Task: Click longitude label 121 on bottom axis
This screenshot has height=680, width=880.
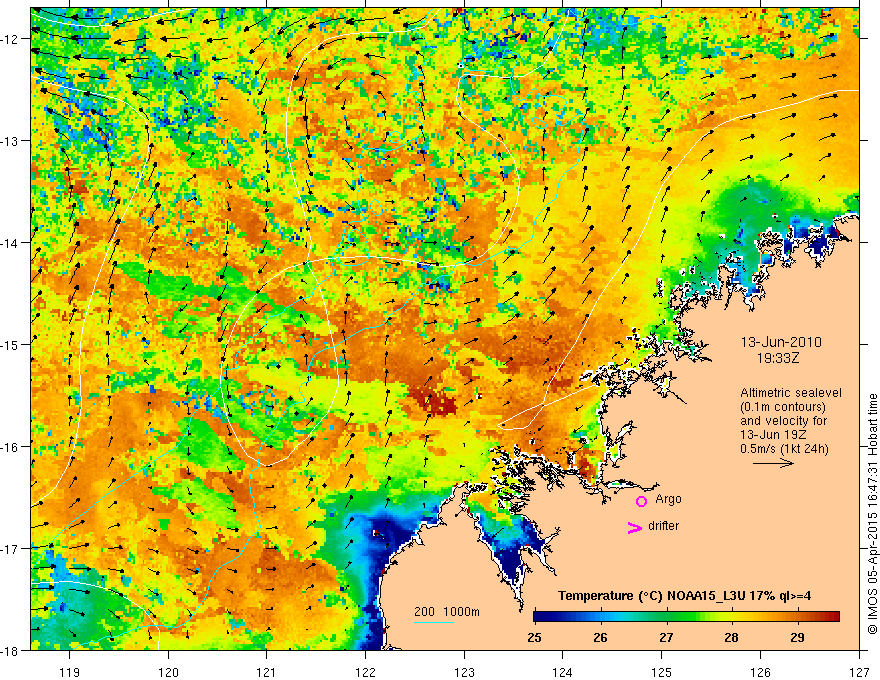Action: tap(267, 672)
